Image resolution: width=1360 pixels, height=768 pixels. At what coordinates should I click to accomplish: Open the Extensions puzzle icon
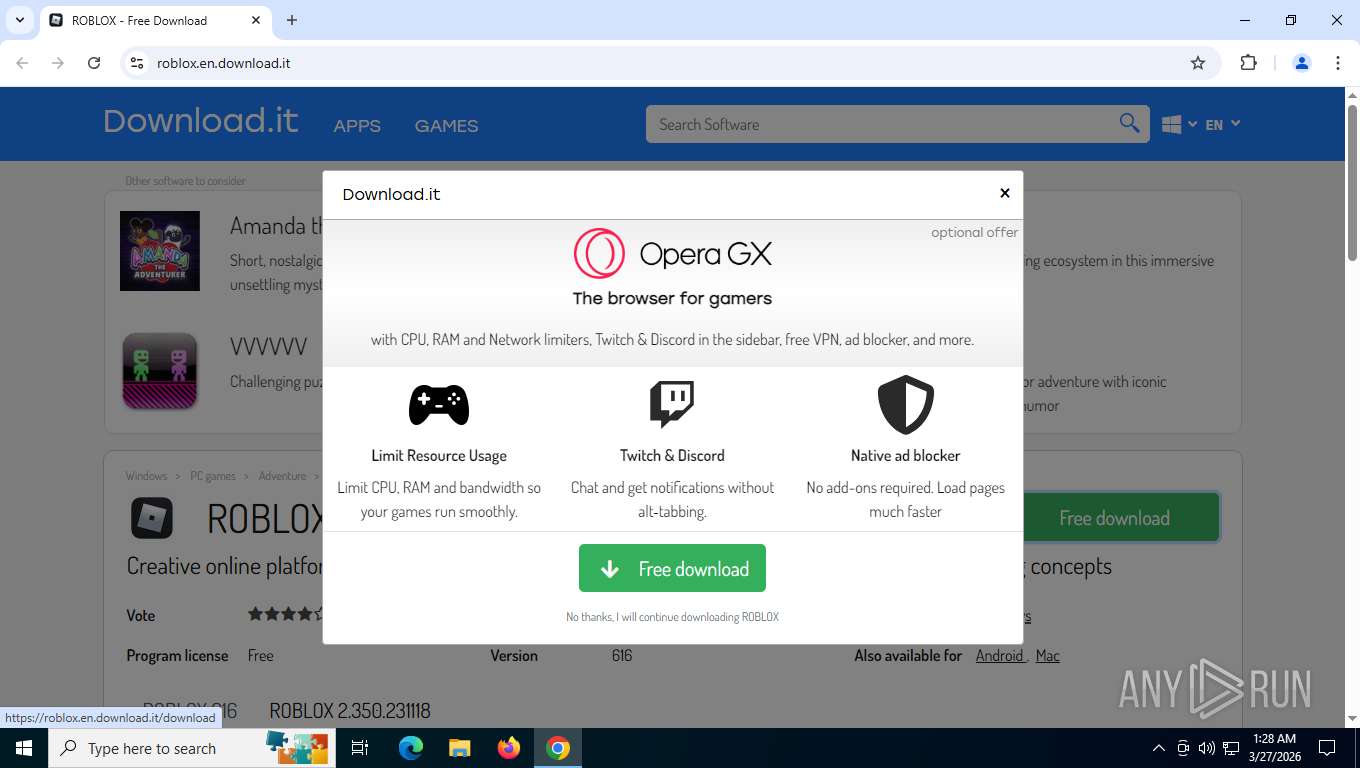(1248, 63)
